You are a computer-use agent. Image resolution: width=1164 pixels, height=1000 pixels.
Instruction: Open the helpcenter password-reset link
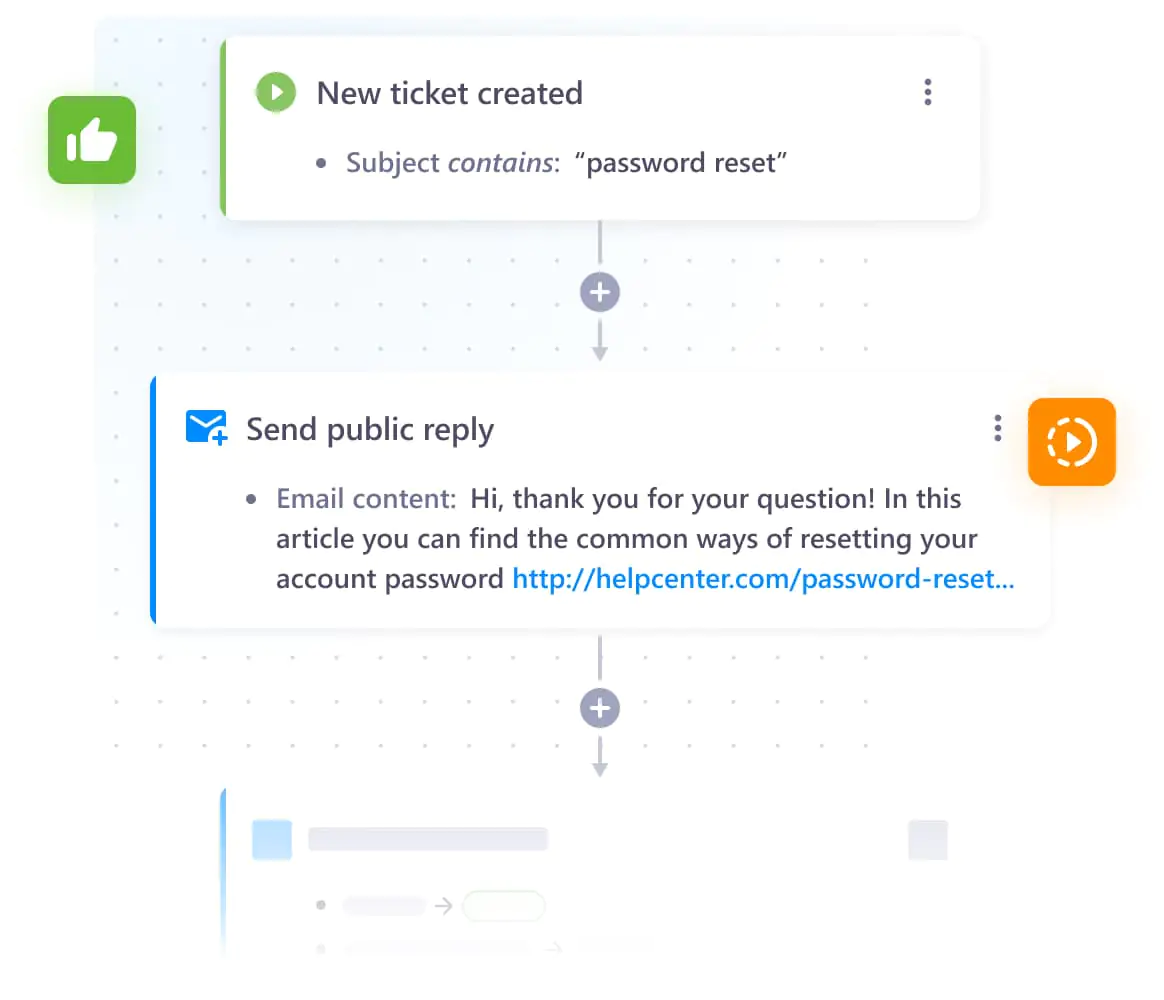pos(763,578)
